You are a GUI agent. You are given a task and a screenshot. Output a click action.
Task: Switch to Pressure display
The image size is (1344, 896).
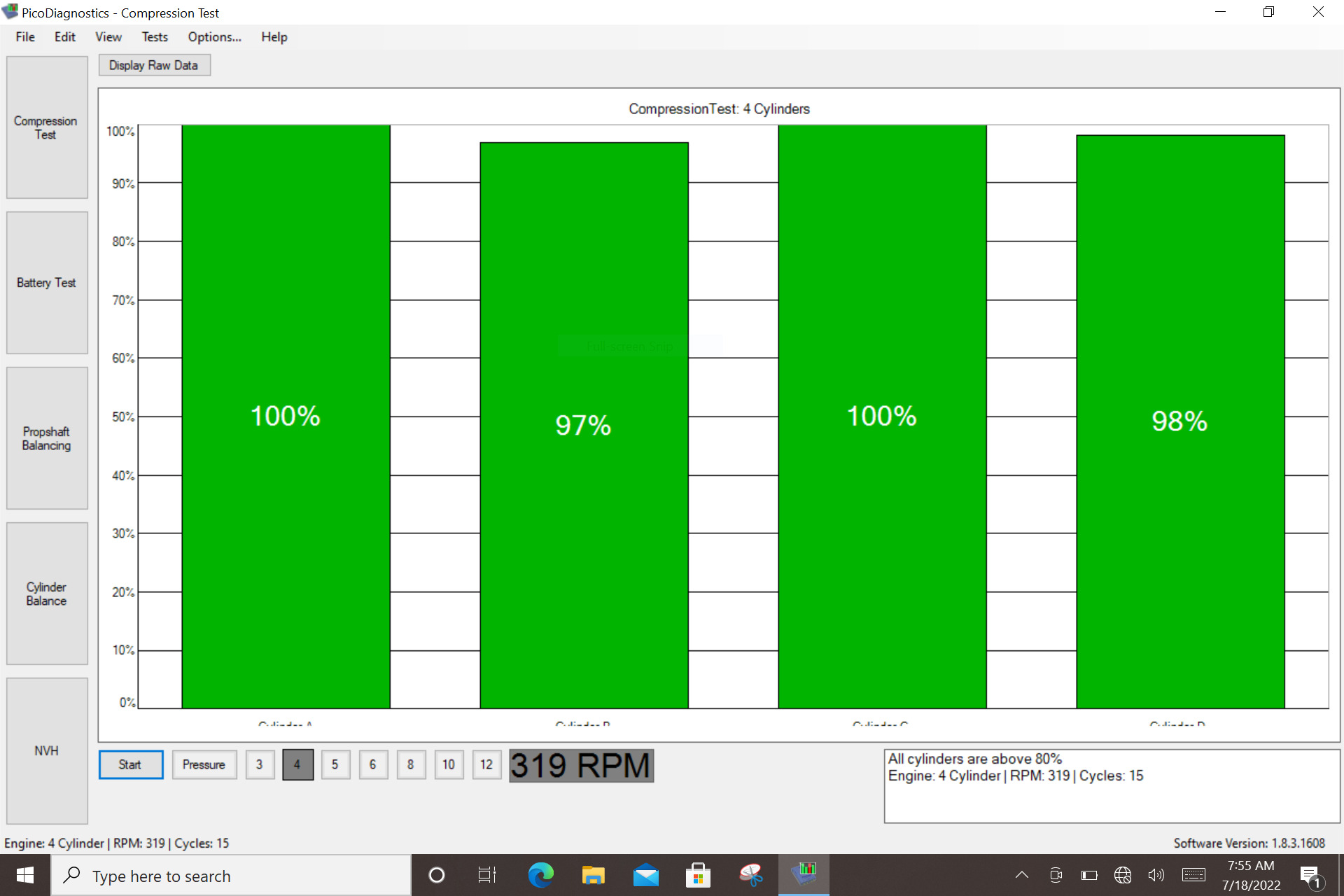[x=204, y=764]
